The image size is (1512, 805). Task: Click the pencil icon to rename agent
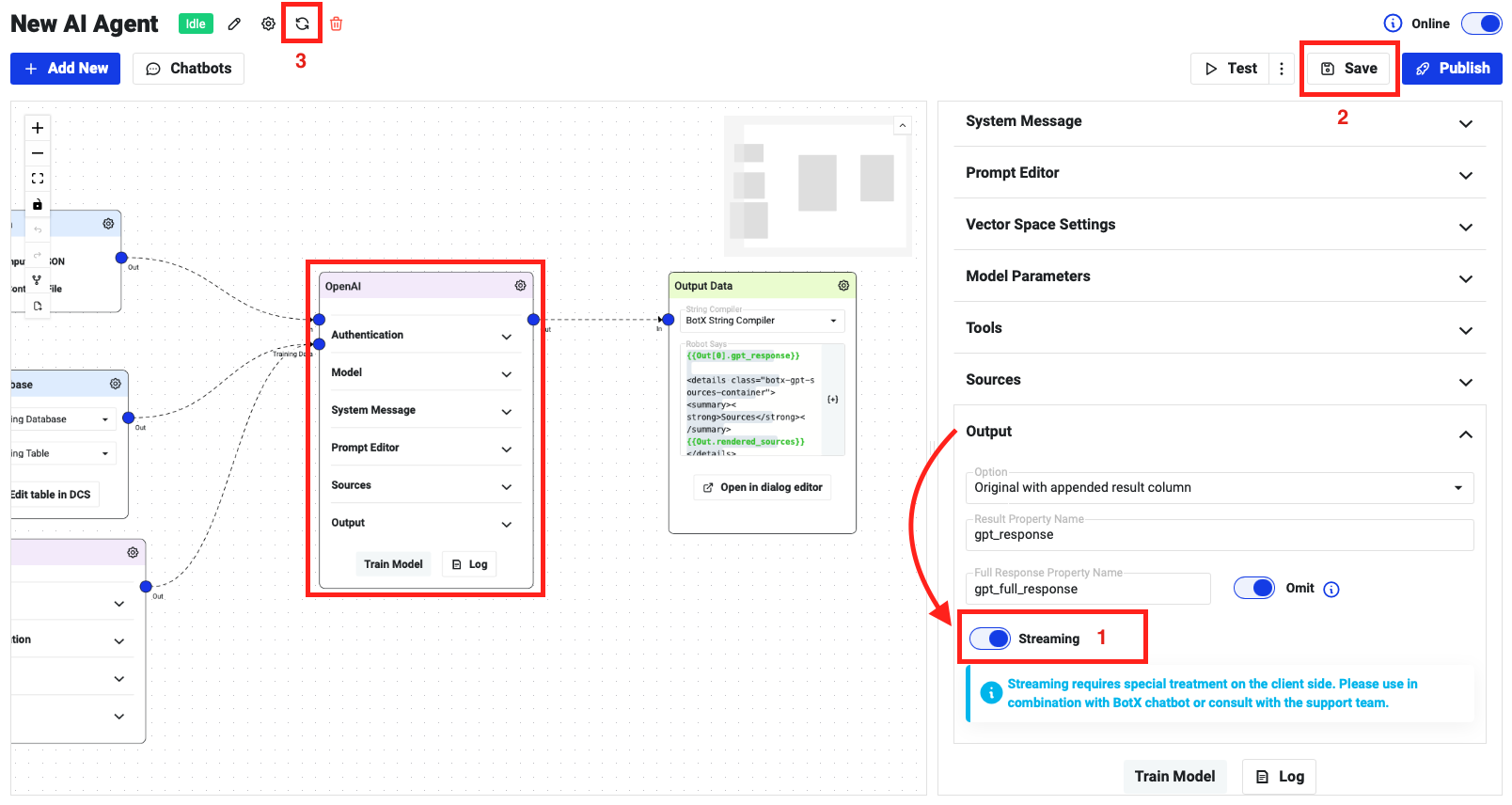234,24
